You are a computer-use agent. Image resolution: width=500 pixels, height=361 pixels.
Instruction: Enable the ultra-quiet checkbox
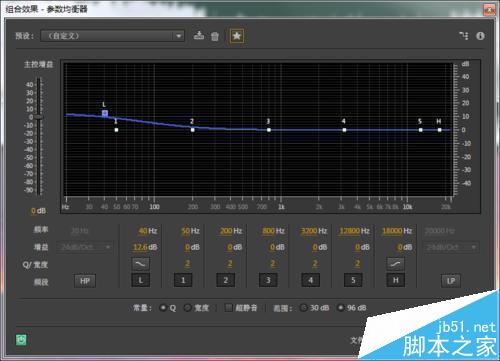[x=229, y=308]
